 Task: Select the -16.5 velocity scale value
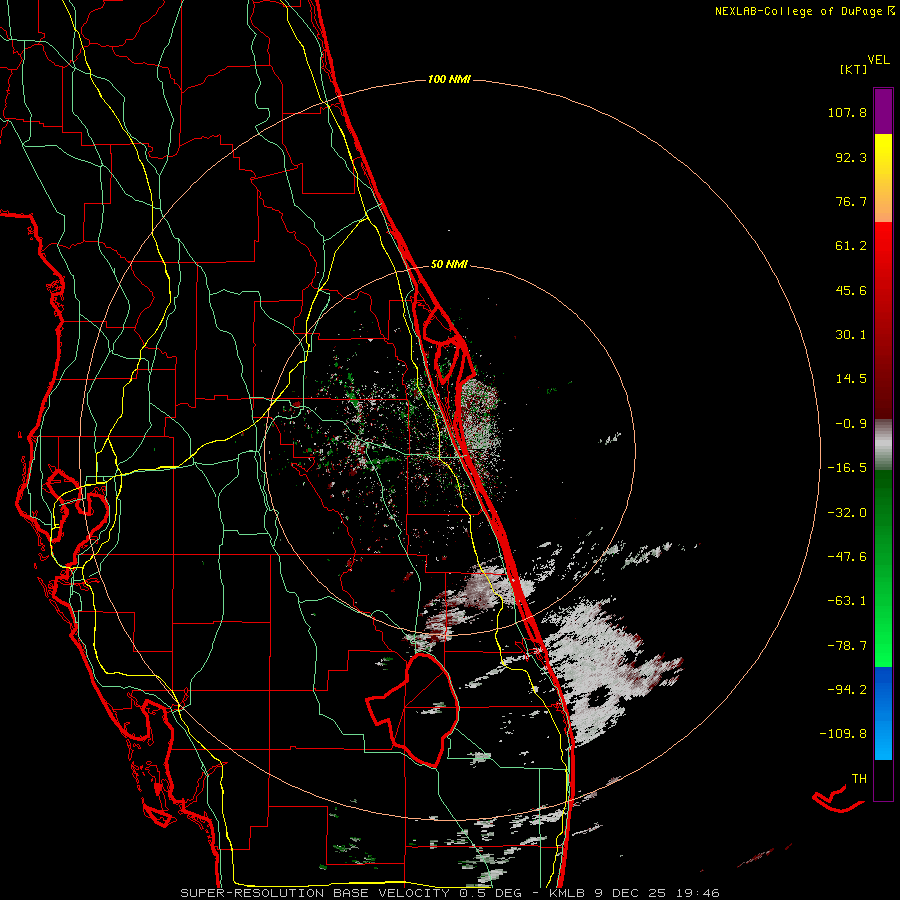pyautogui.click(x=847, y=468)
